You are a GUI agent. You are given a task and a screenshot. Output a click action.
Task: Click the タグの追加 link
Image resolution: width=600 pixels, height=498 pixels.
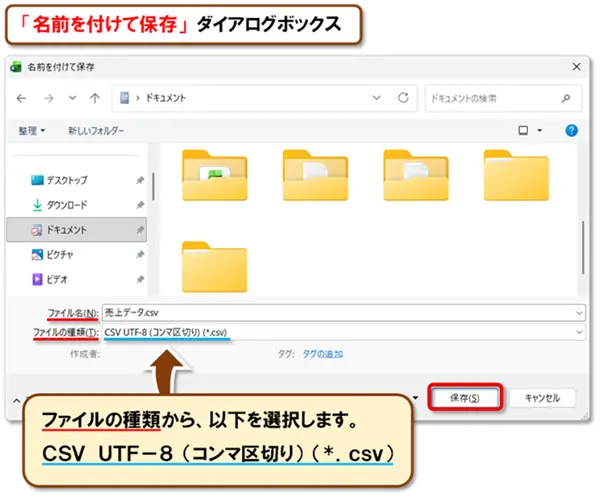(323, 354)
